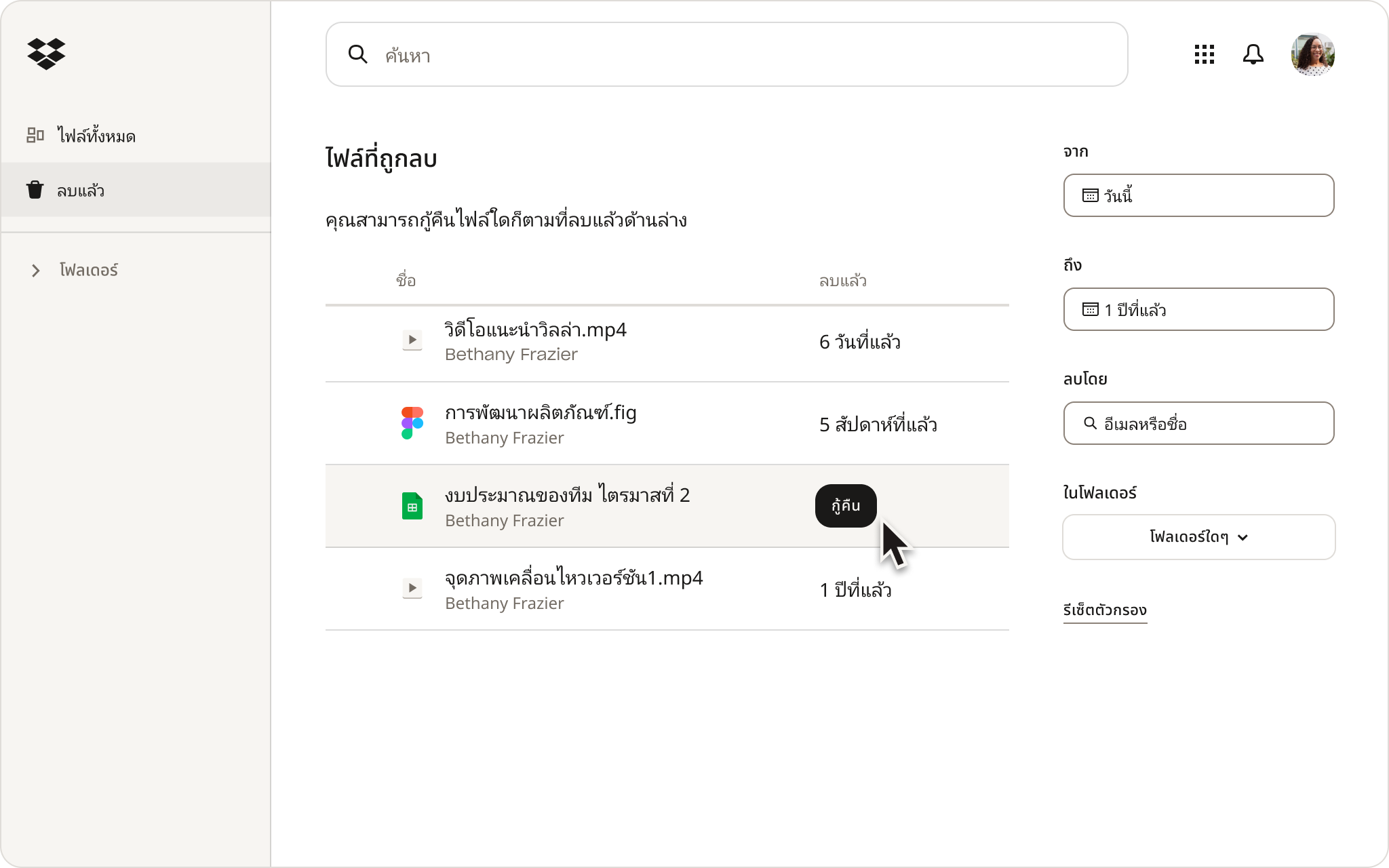
Task: Click the กู้คืน restore button
Action: click(x=846, y=506)
